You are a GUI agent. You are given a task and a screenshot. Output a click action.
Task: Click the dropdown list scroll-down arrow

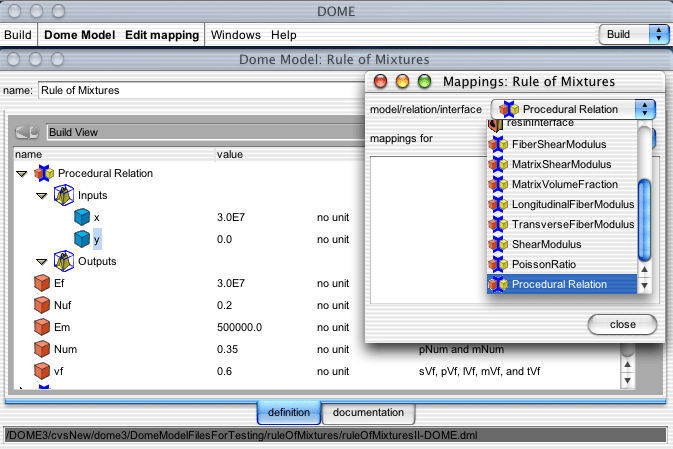(644, 285)
